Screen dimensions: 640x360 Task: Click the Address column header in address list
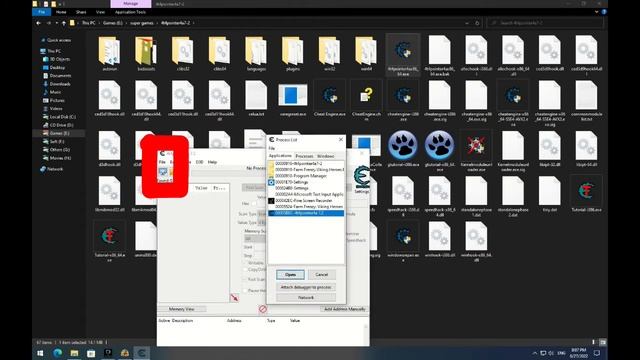(x=234, y=320)
